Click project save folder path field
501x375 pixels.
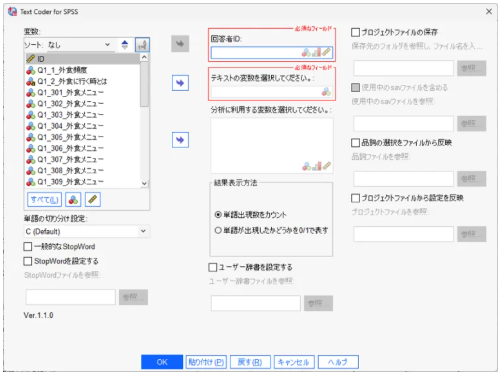coord(404,68)
